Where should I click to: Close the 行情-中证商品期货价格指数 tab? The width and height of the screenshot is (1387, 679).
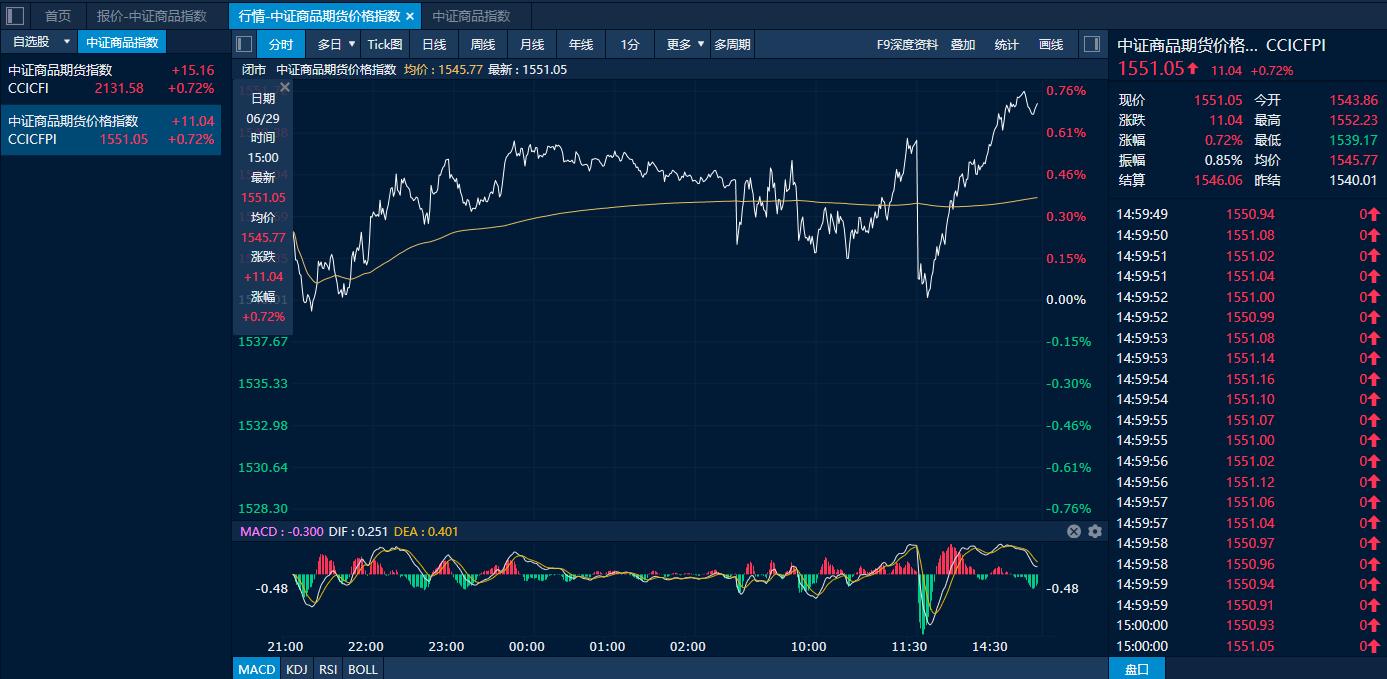pyautogui.click(x=410, y=16)
